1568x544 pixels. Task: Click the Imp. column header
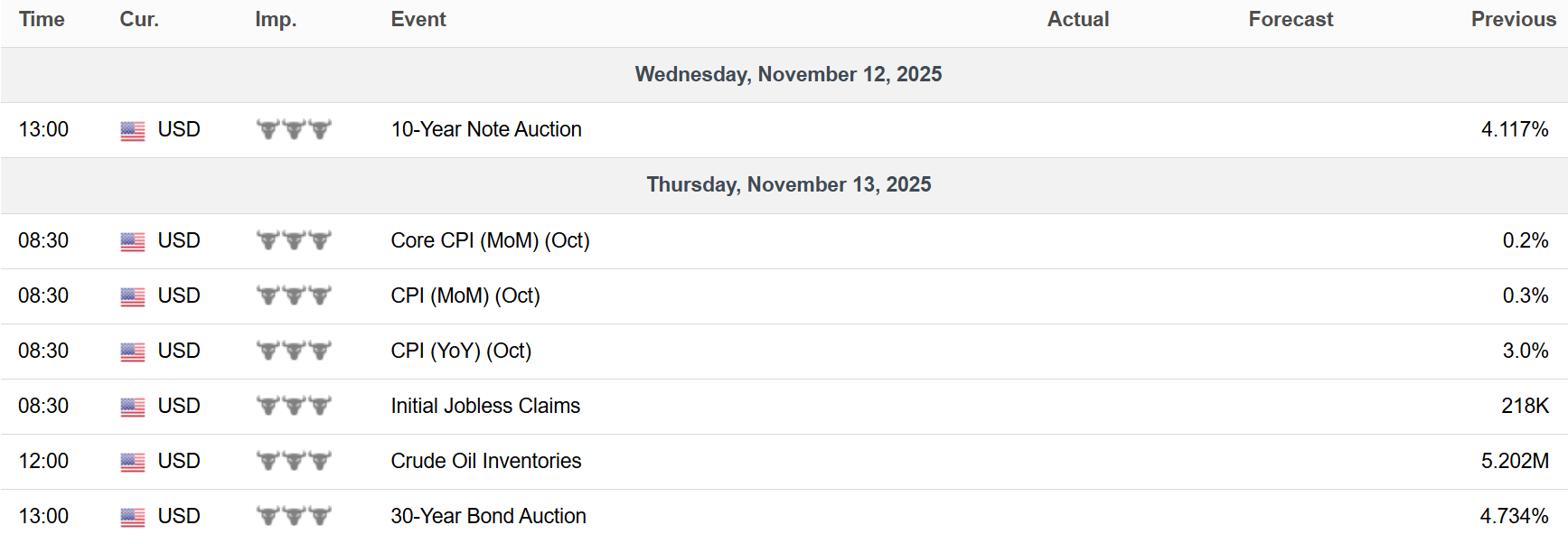coord(276,19)
